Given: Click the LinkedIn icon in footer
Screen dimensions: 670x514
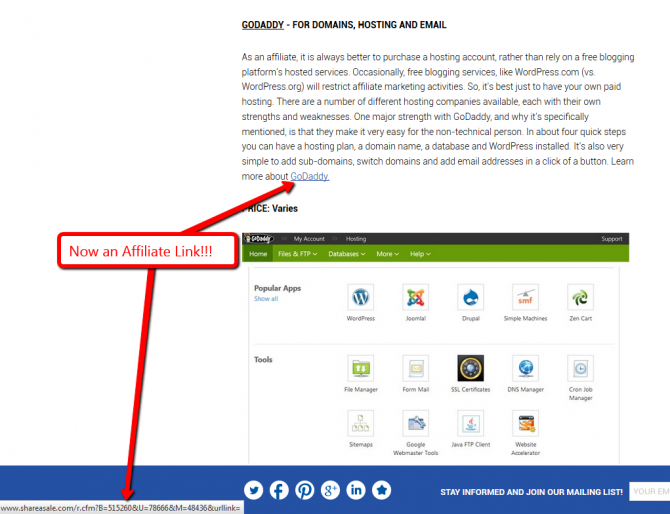Looking at the screenshot, I should pyautogui.click(x=356, y=490).
